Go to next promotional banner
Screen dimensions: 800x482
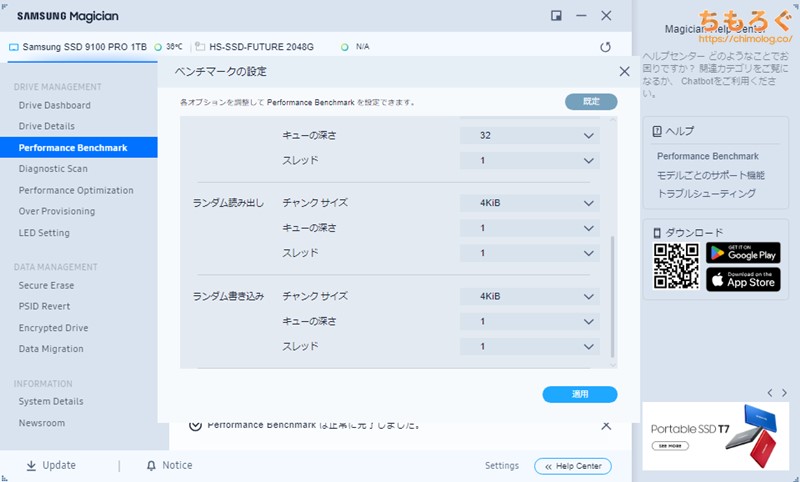pos(784,393)
